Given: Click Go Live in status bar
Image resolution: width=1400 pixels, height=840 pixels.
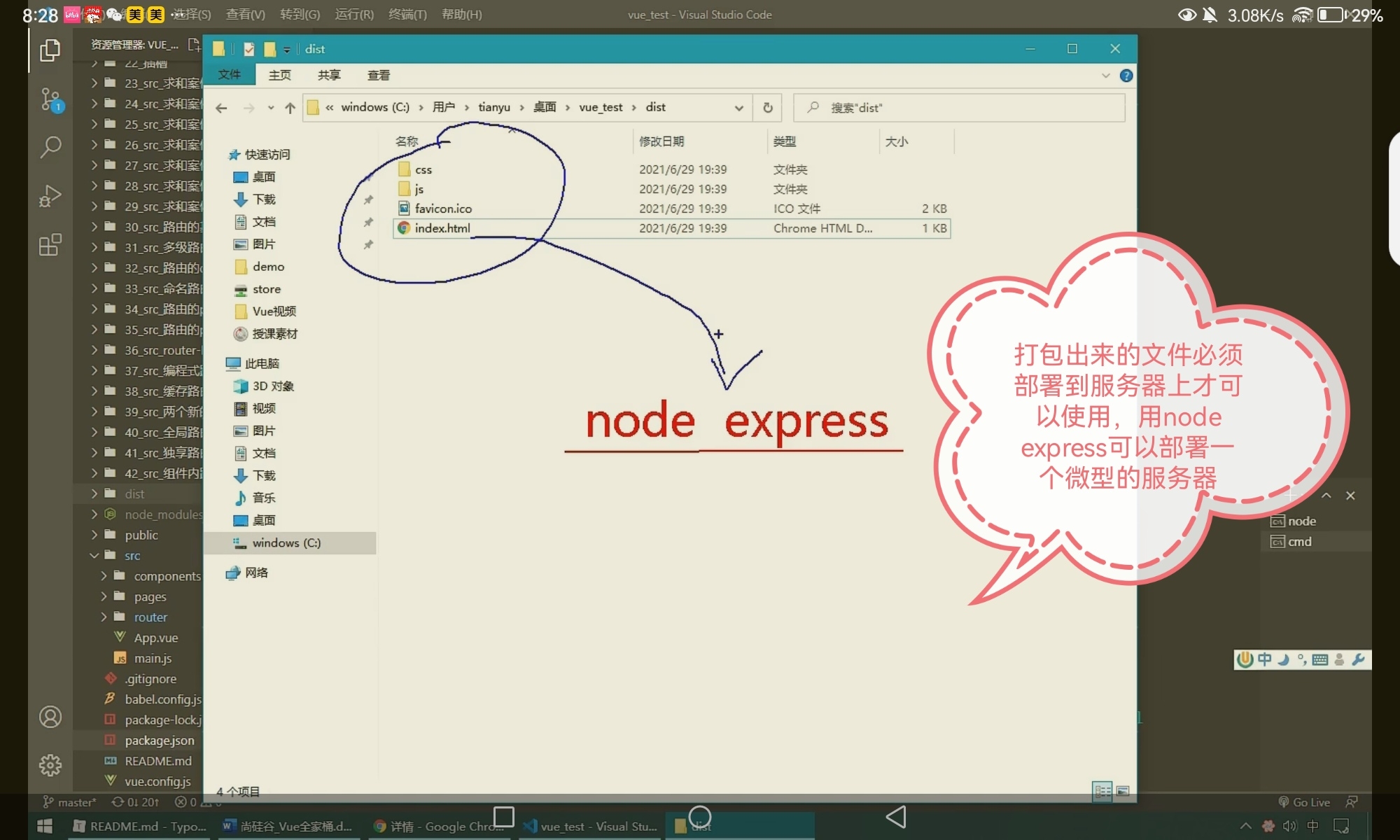Looking at the screenshot, I should pos(1304,802).
